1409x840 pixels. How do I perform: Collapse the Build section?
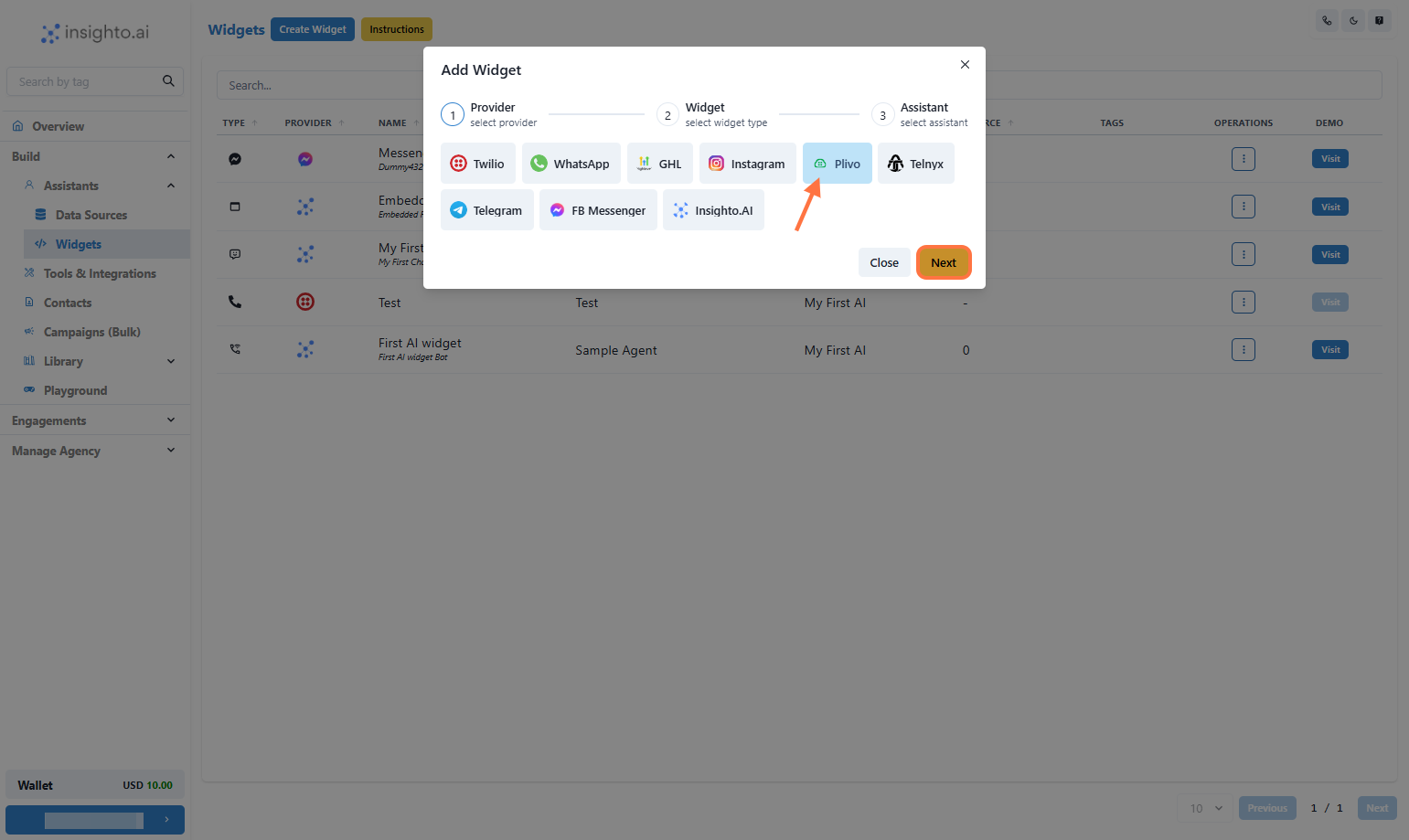[x=95, y=156]
